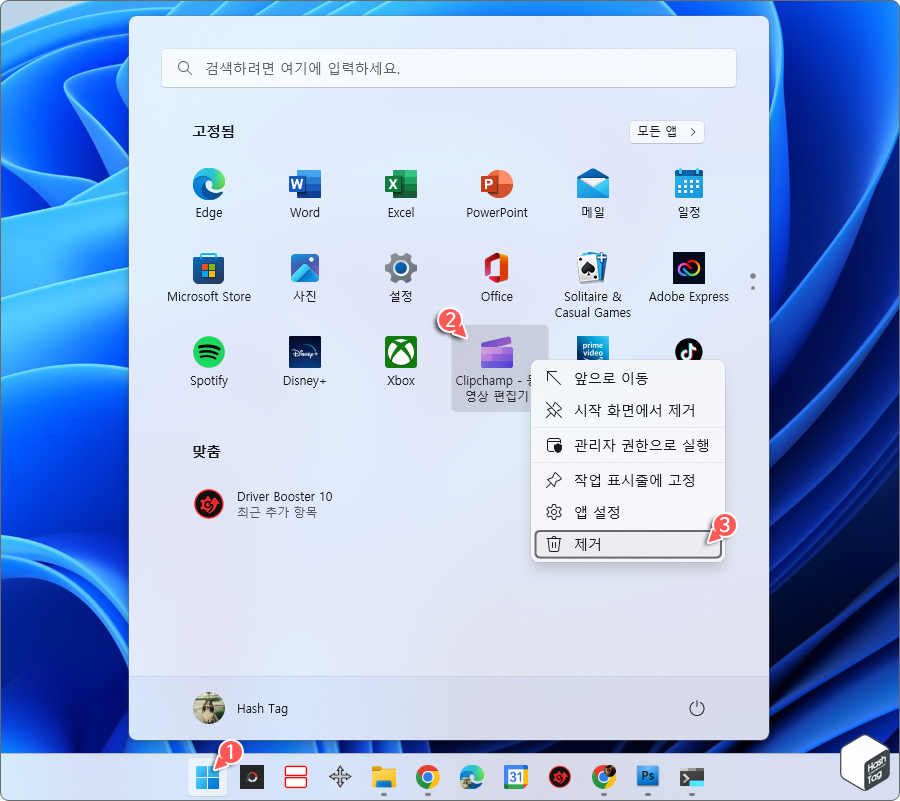This screenshot has height=801, width=900.
Task: Launch Photoshop from the taskbar
Action: coord(647,776)
